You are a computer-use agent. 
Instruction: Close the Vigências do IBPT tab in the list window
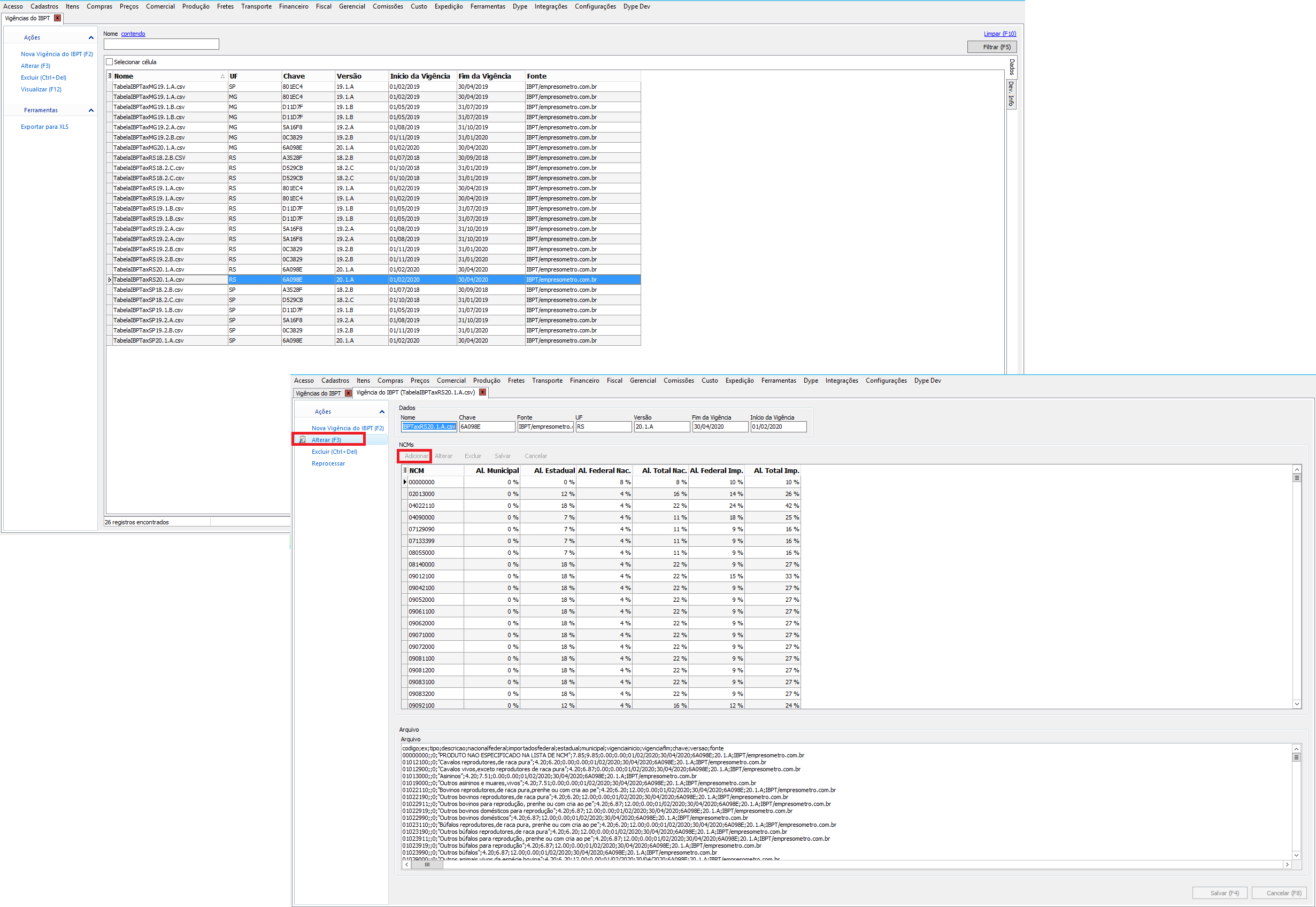click(x=57, y=18)
